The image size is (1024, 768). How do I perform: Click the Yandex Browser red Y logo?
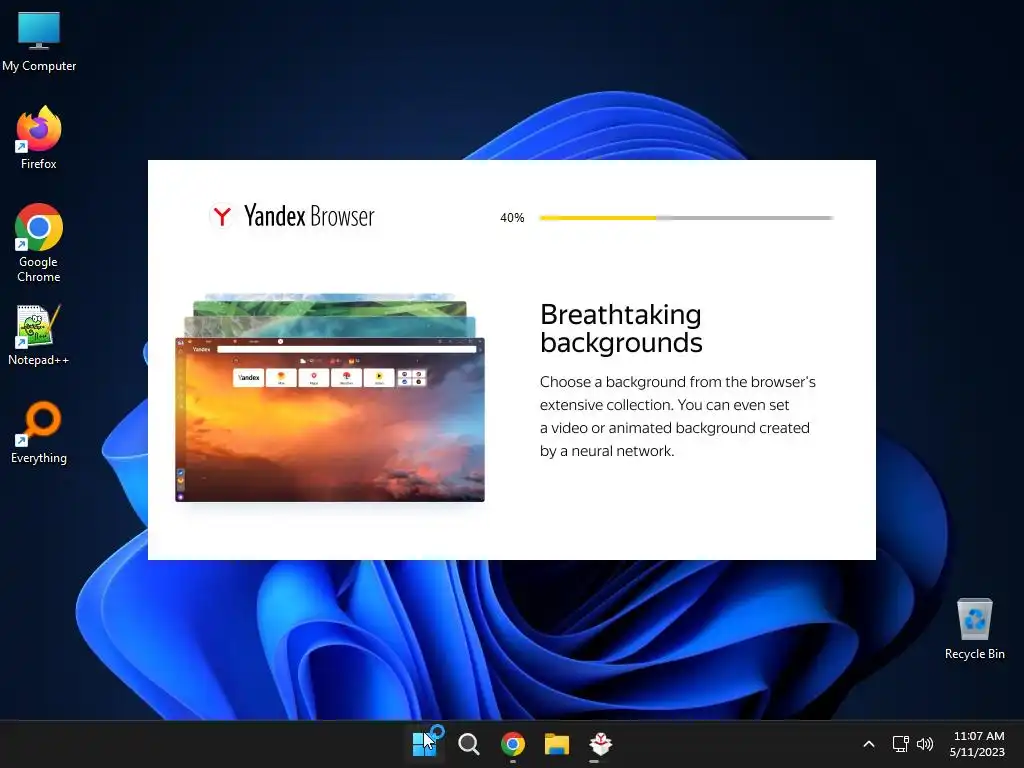coord(222,216)
